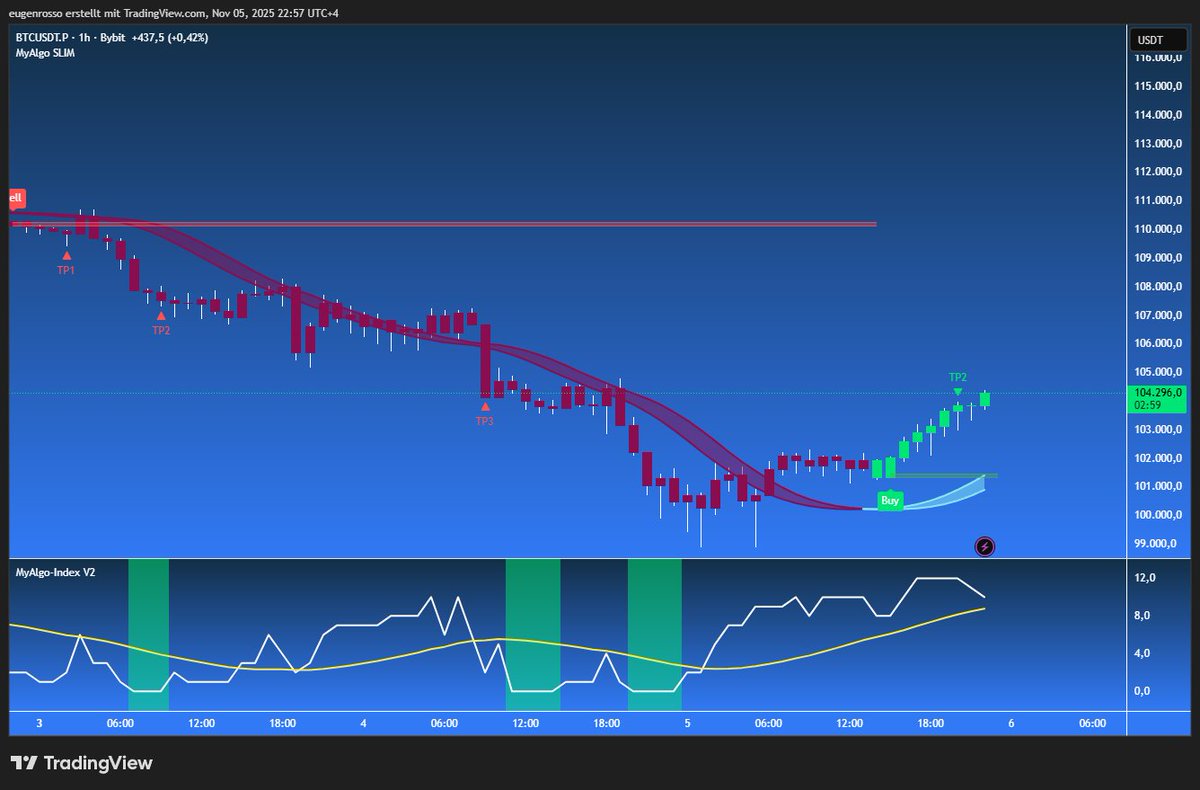Click the date label 5 on time axis
1200x790 pixels.
click(687, 723)
